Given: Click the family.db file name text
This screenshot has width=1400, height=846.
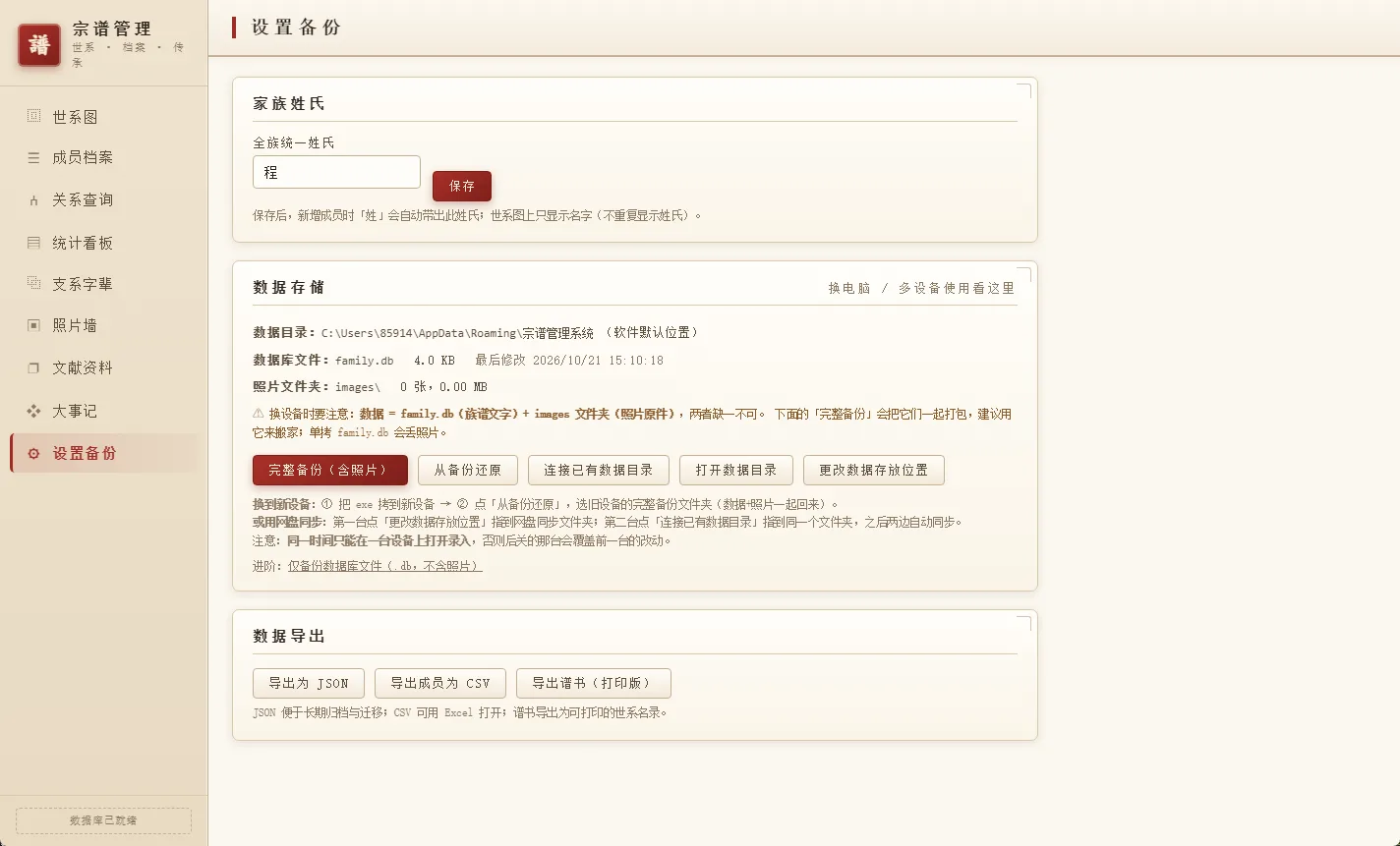Looking at the screenshot, I should [x=365, y=361].
